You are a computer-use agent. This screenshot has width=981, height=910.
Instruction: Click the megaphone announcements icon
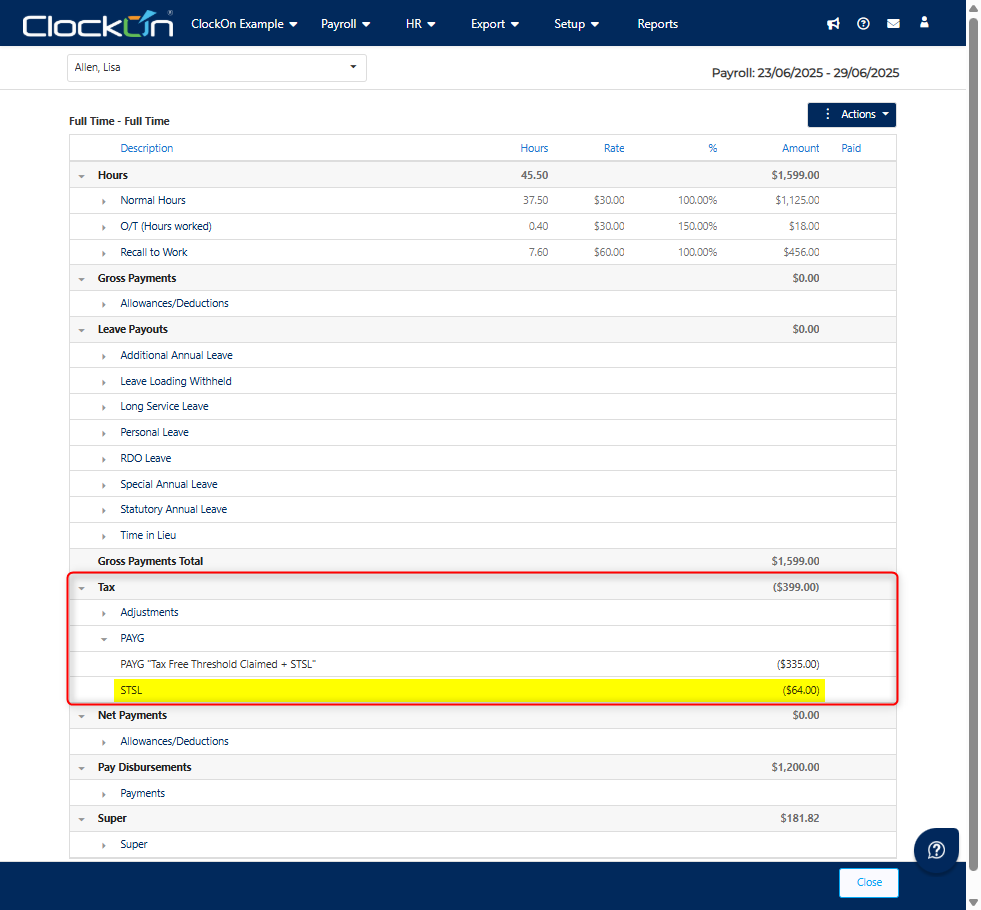pyautogui.click(x=833, y=24)
